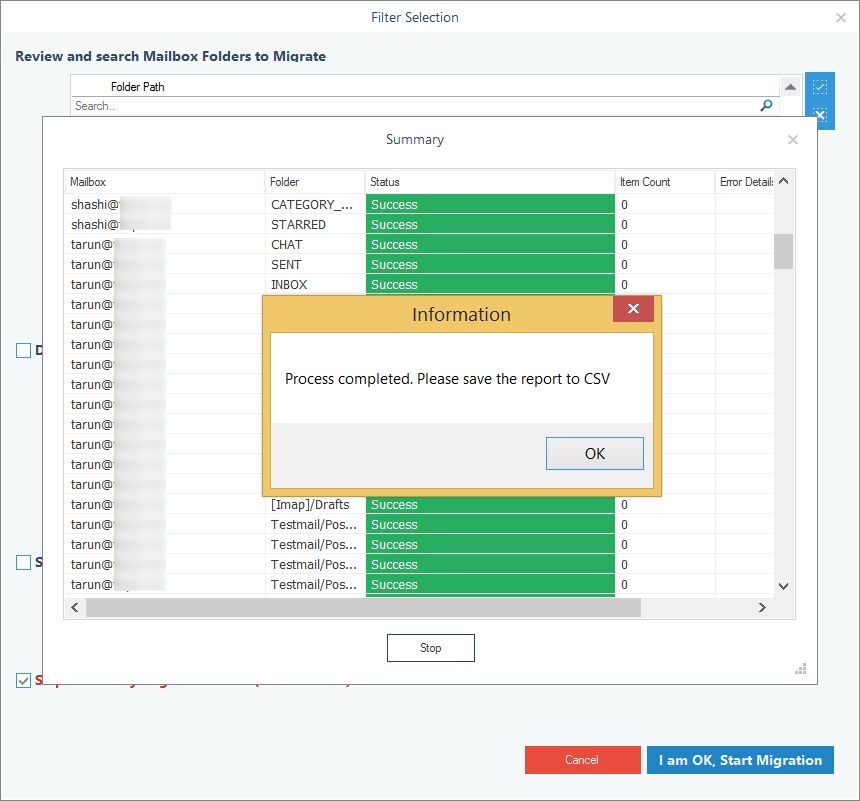
Task: Click the Cancel button
Action: pos(582,760)
